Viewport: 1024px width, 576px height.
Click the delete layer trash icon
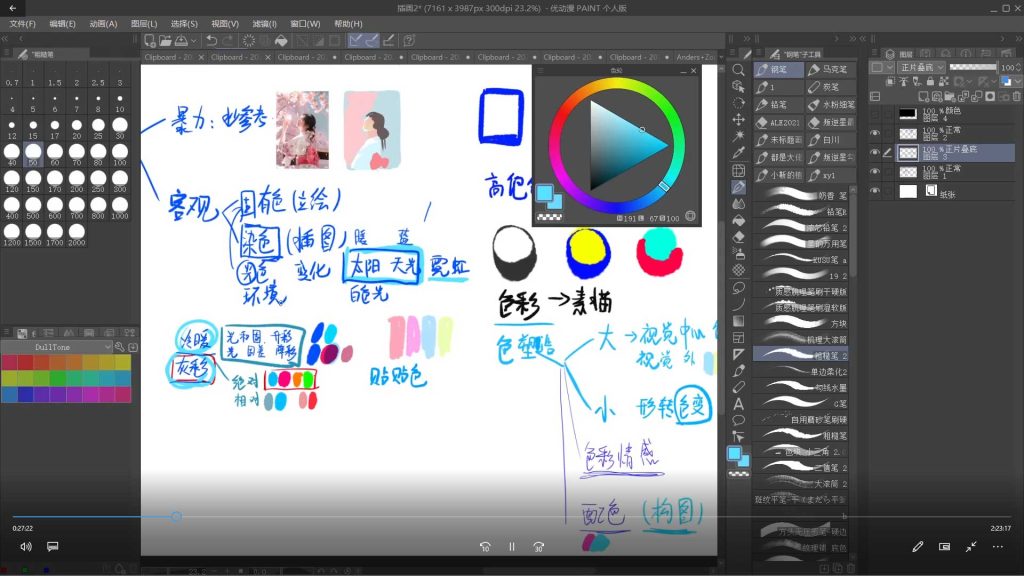click(1016, 97)
